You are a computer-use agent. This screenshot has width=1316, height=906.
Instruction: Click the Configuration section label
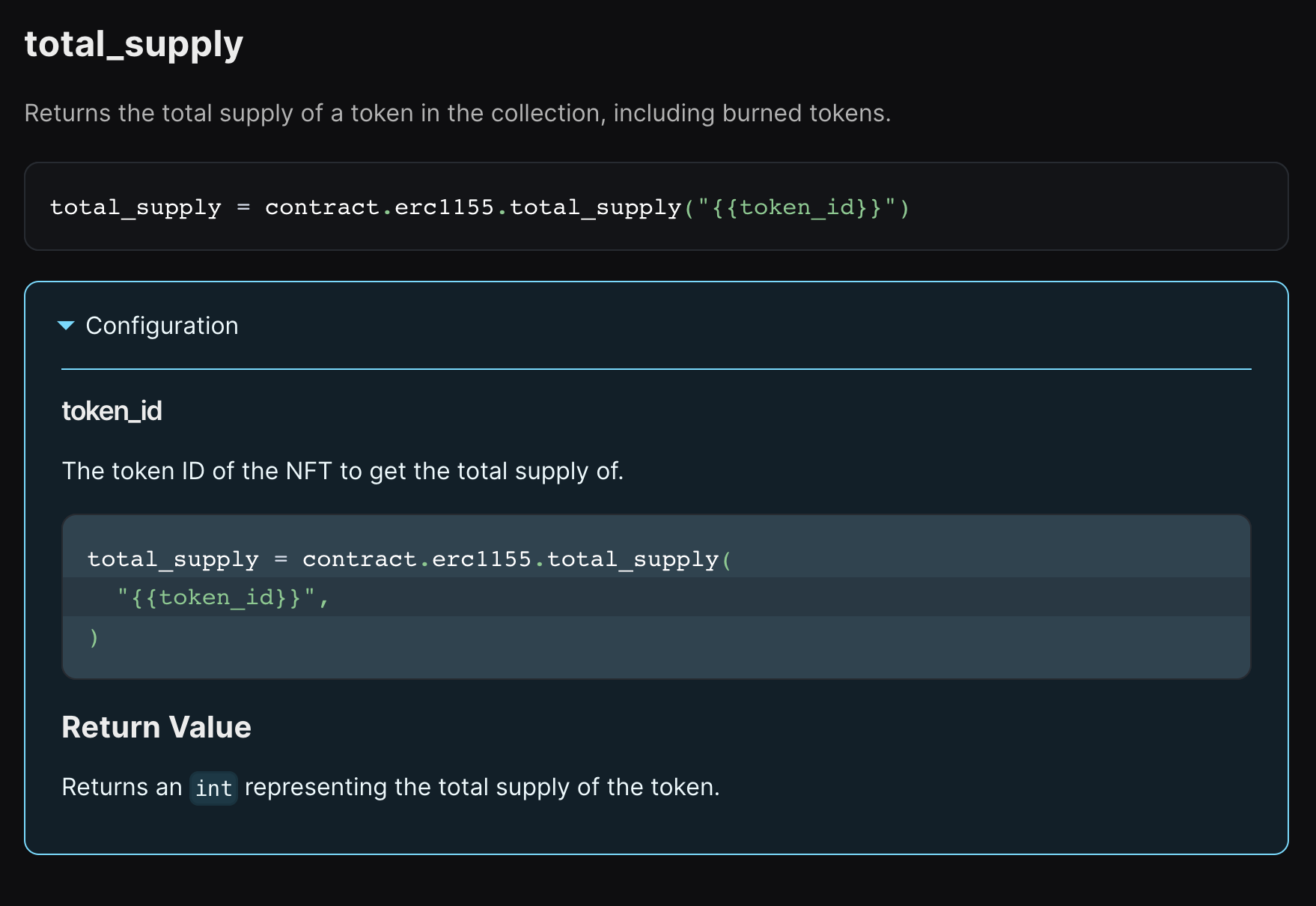pos(162,326)
